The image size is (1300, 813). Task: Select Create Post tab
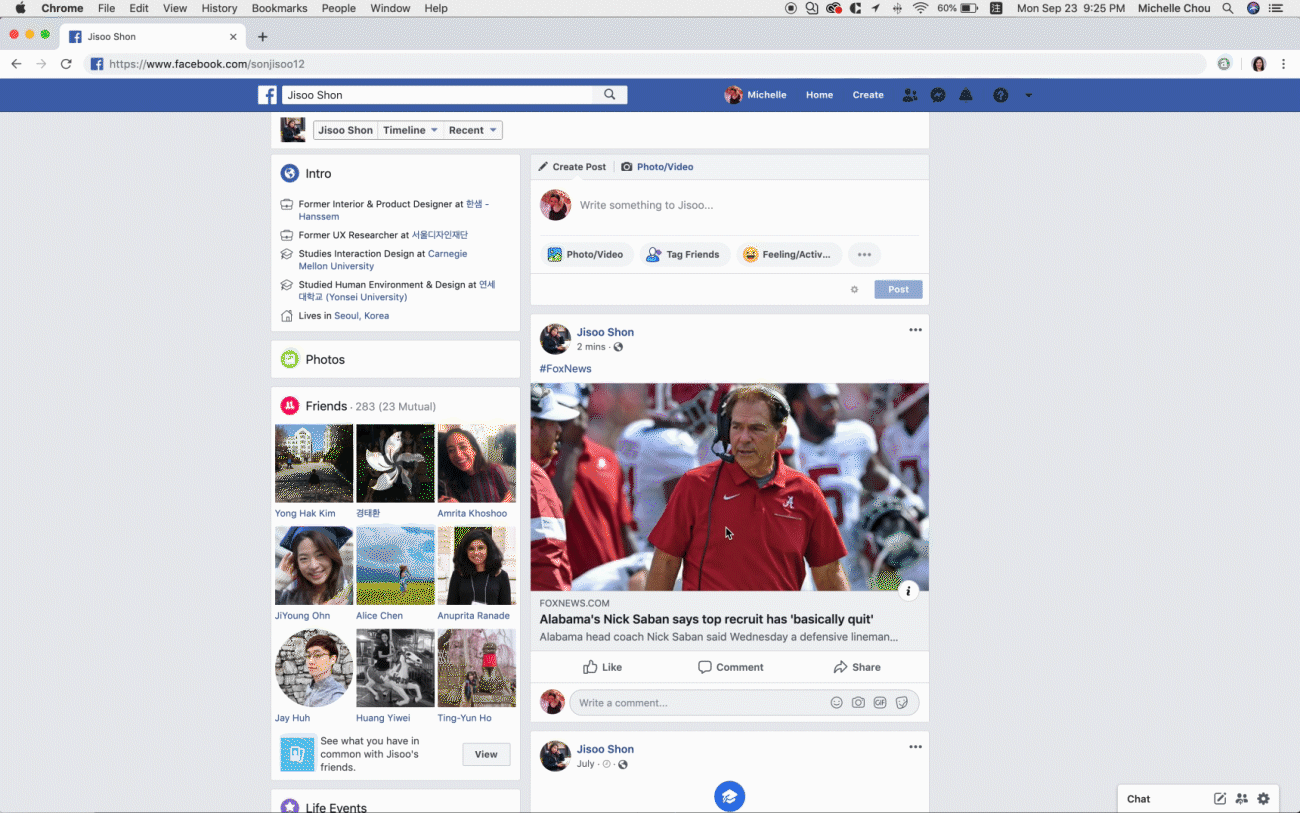[572, 167]
